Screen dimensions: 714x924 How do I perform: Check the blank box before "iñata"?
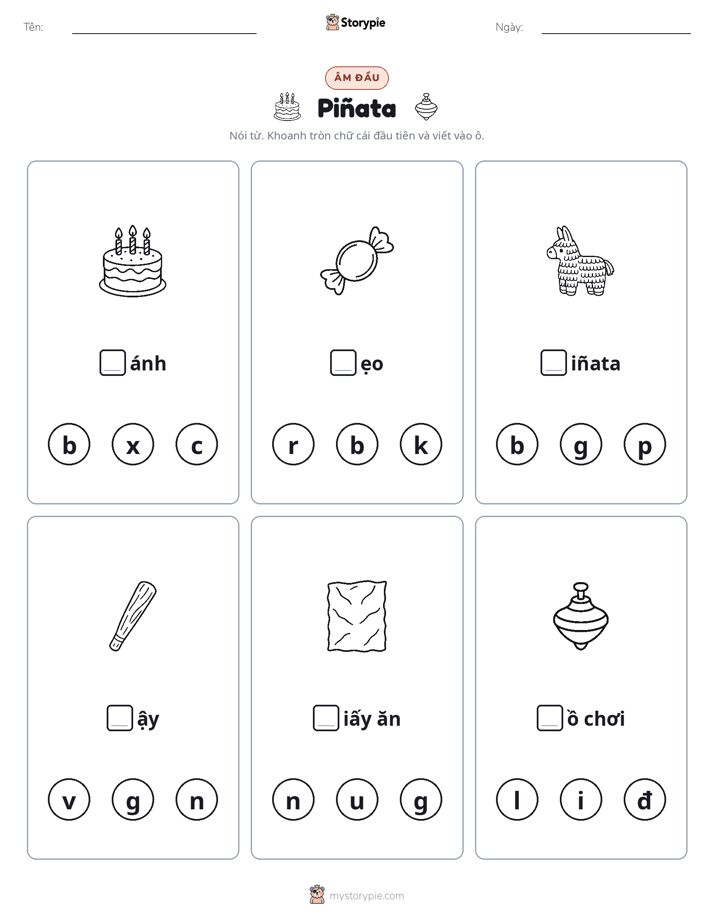pos(553,363)
